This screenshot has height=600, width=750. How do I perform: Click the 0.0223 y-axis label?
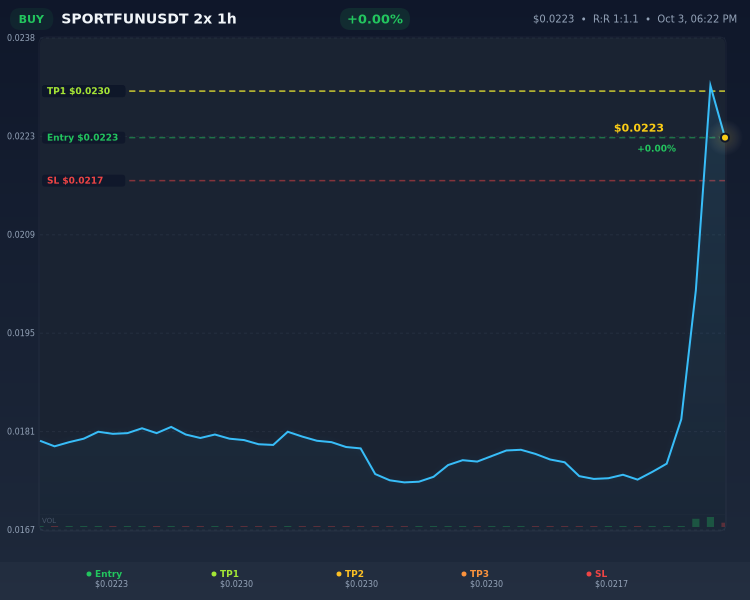pos(21,136)
